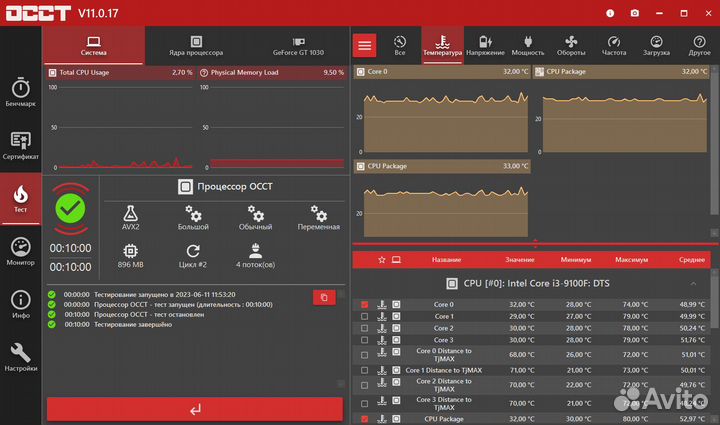Click the 74,00 °C Core 0 maximum value
Viewport: 720px width, 425px height.
click(635, 304)
